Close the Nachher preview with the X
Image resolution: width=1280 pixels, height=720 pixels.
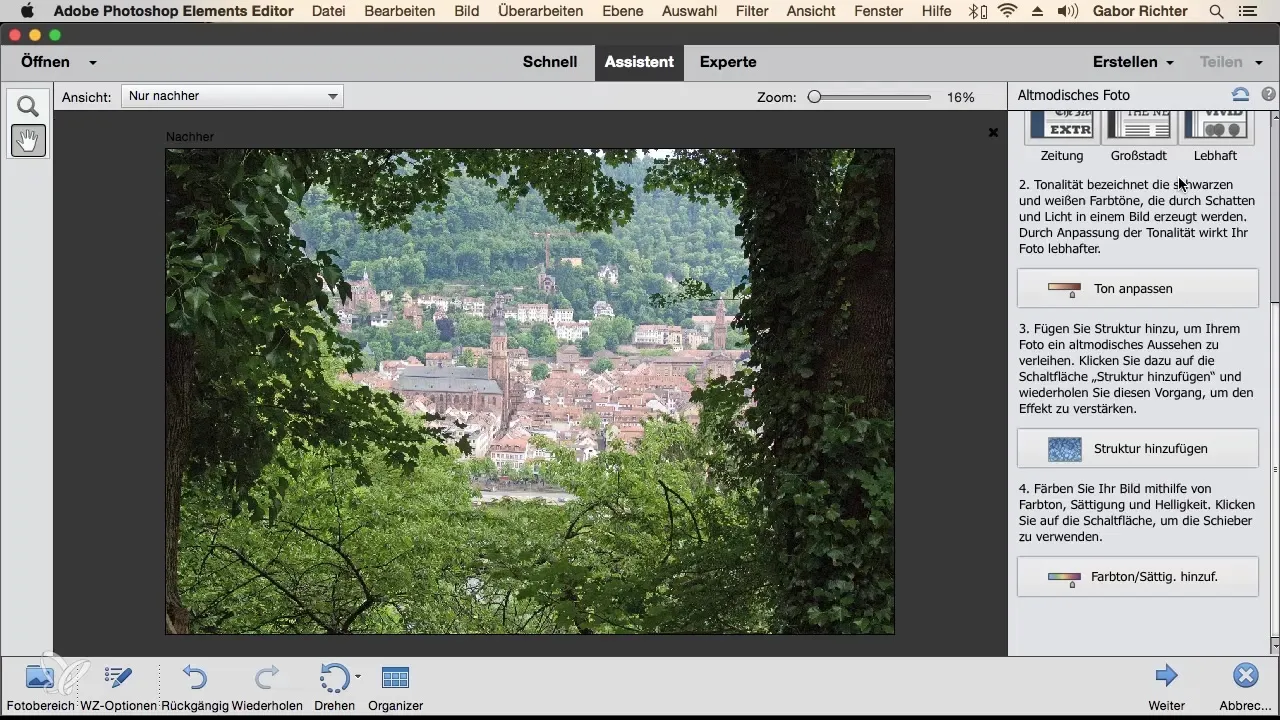pos(993,132)
